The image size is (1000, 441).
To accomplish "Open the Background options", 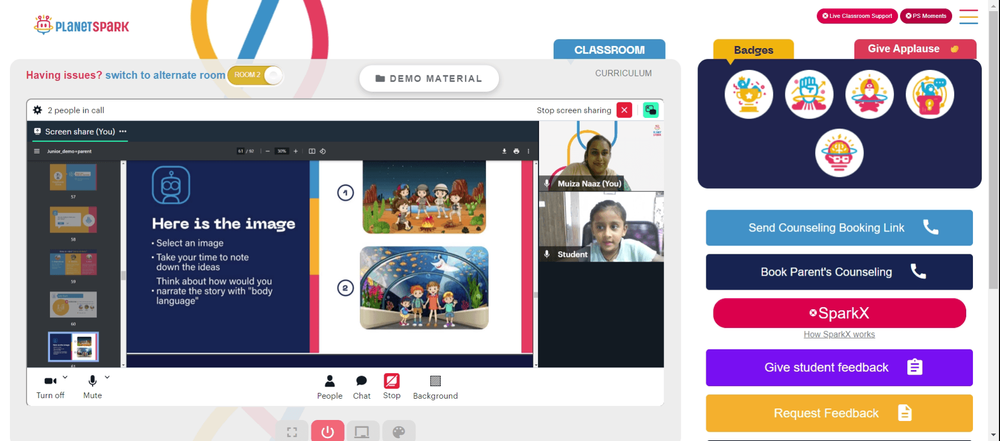I will point(436,387).
